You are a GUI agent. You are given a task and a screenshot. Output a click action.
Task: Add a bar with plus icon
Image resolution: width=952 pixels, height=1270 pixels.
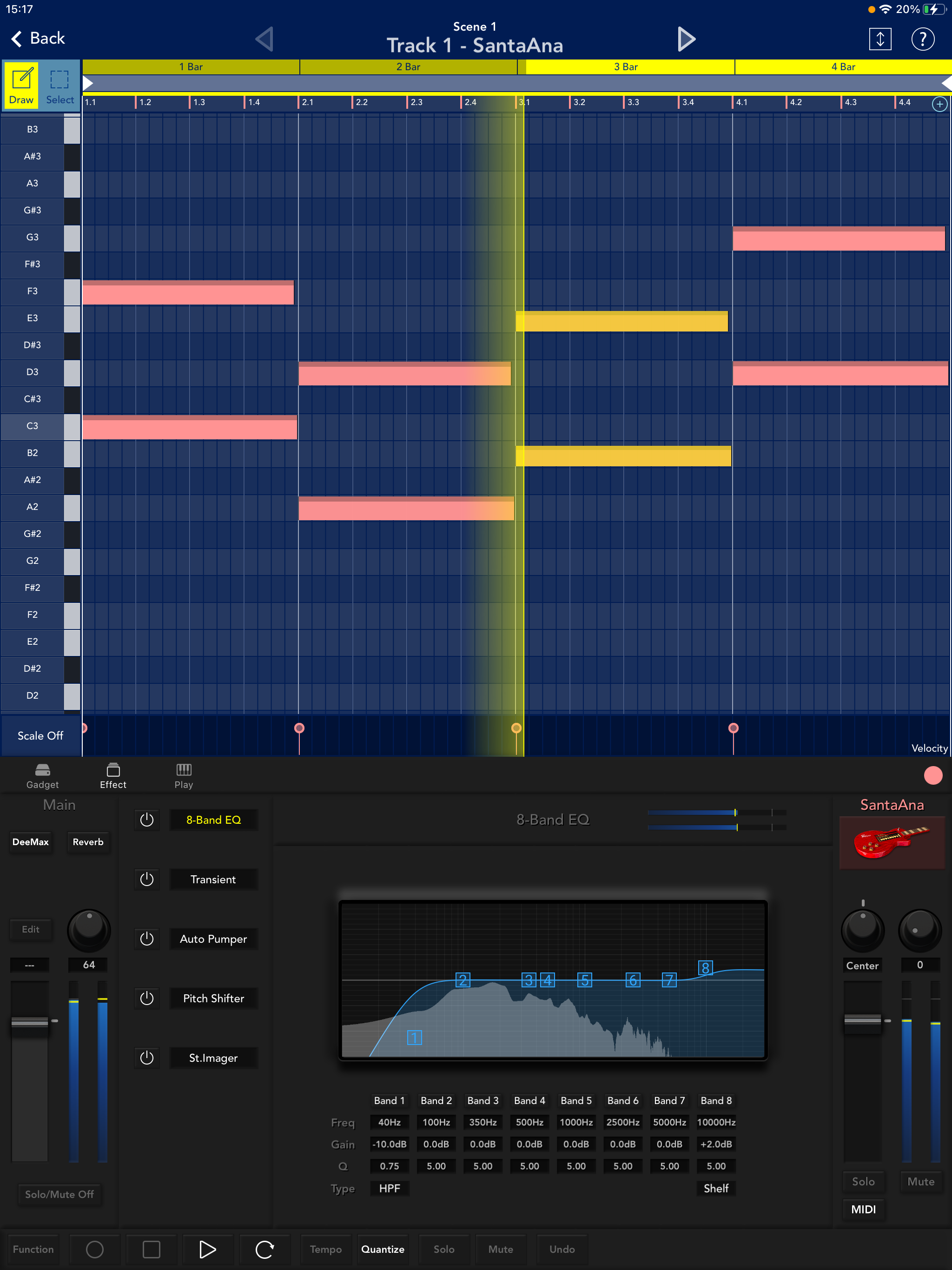pyautogui.click(x=939, y=104)
